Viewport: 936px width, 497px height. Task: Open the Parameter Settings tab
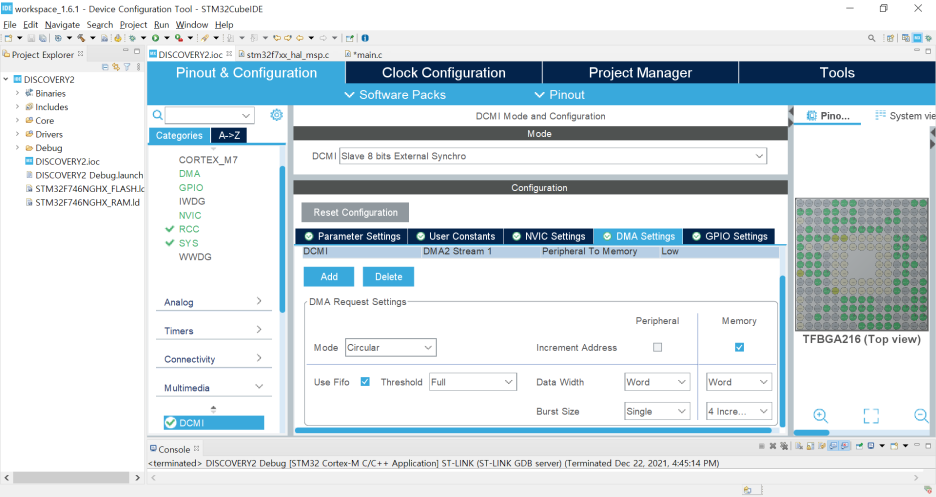352,236
